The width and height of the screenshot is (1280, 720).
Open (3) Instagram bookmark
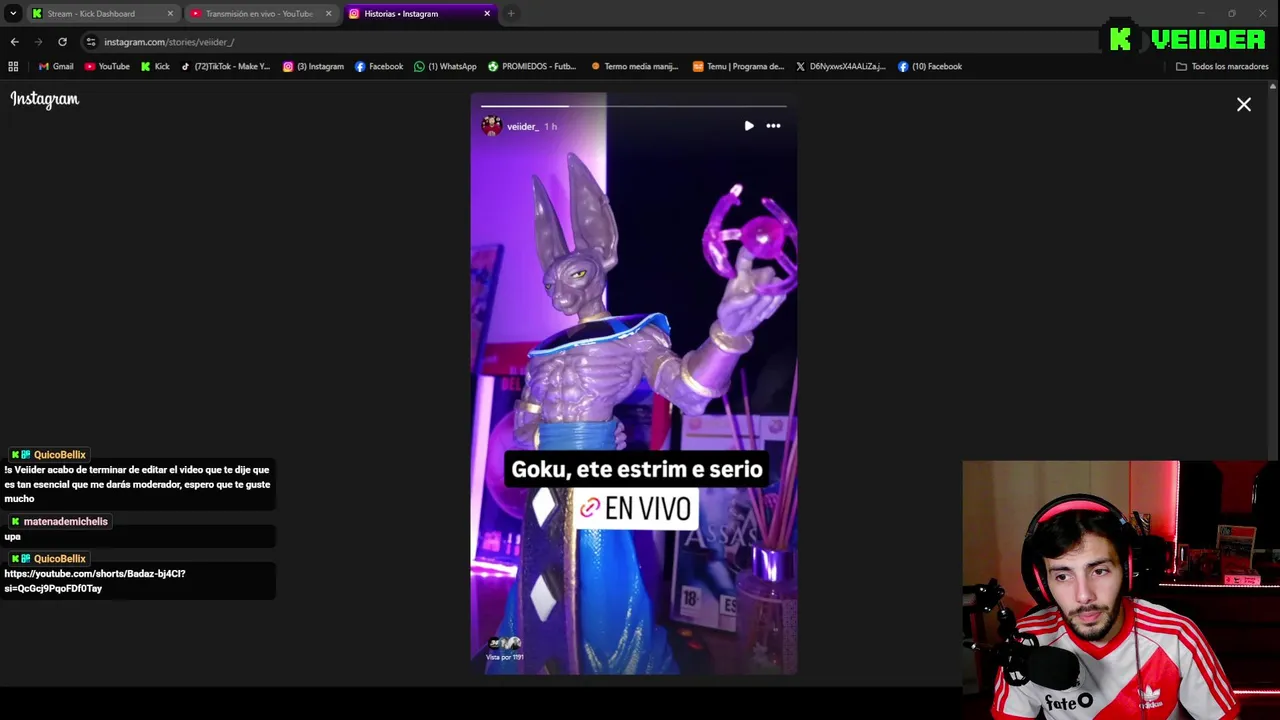coord(313,67)
